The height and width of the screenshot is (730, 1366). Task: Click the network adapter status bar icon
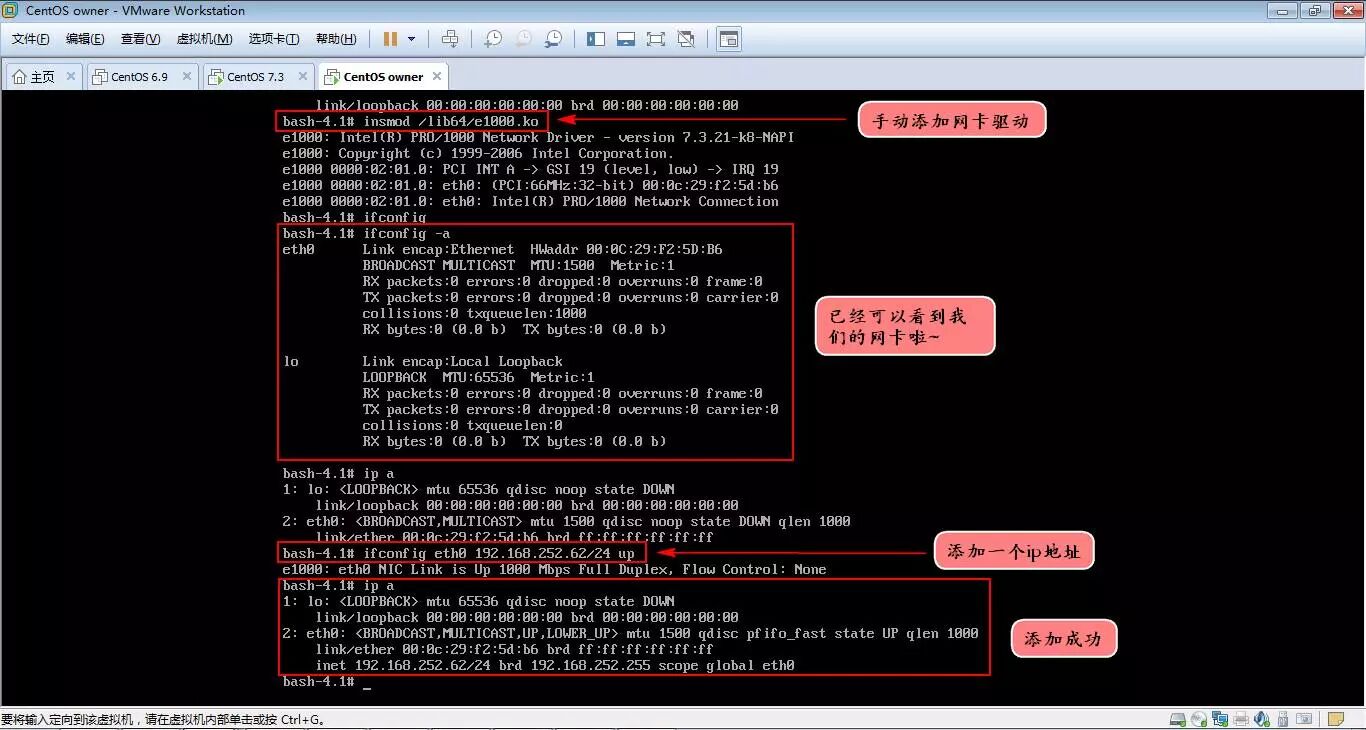[1220, 719]
